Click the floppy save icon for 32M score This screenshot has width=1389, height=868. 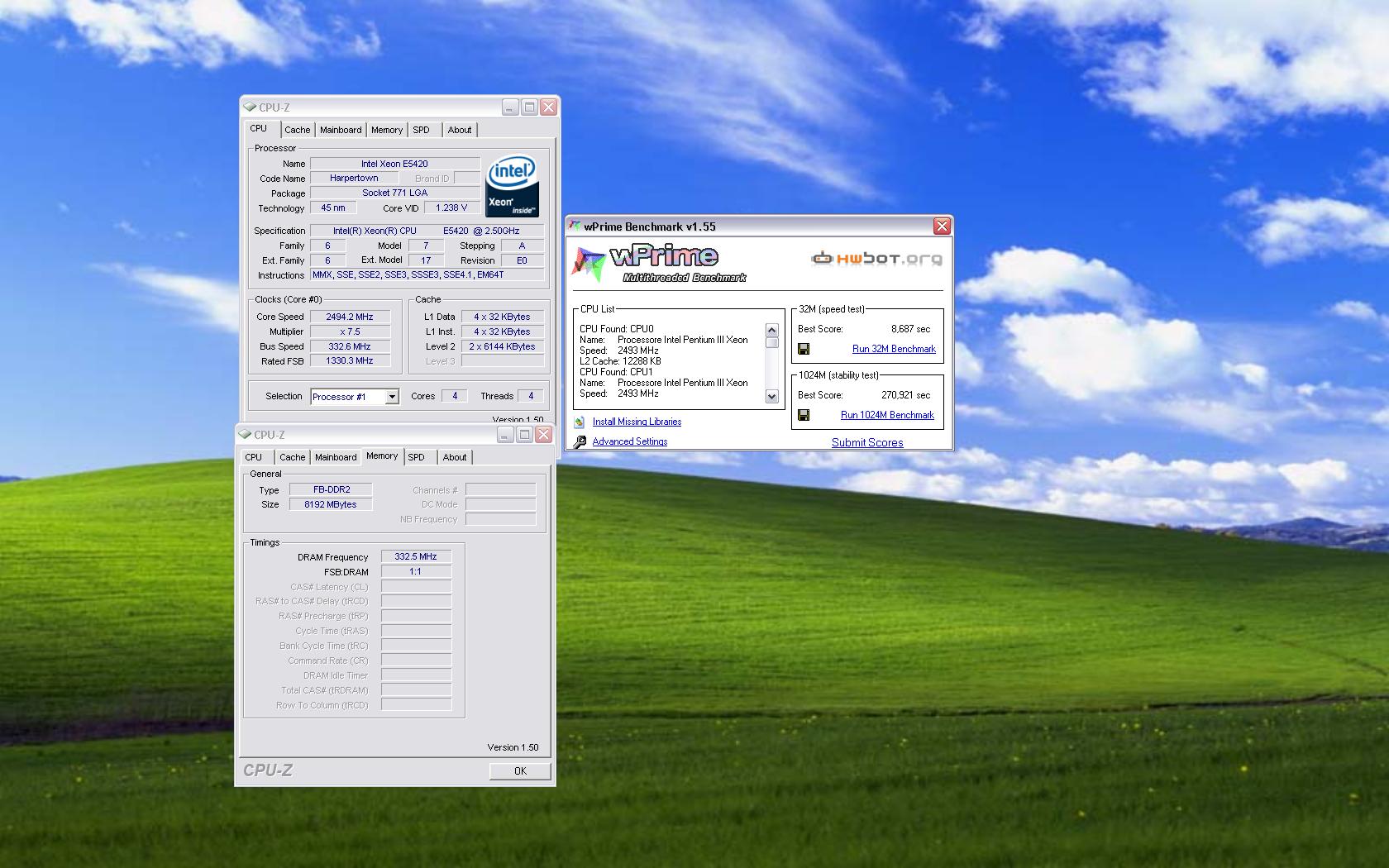(804, 349)
